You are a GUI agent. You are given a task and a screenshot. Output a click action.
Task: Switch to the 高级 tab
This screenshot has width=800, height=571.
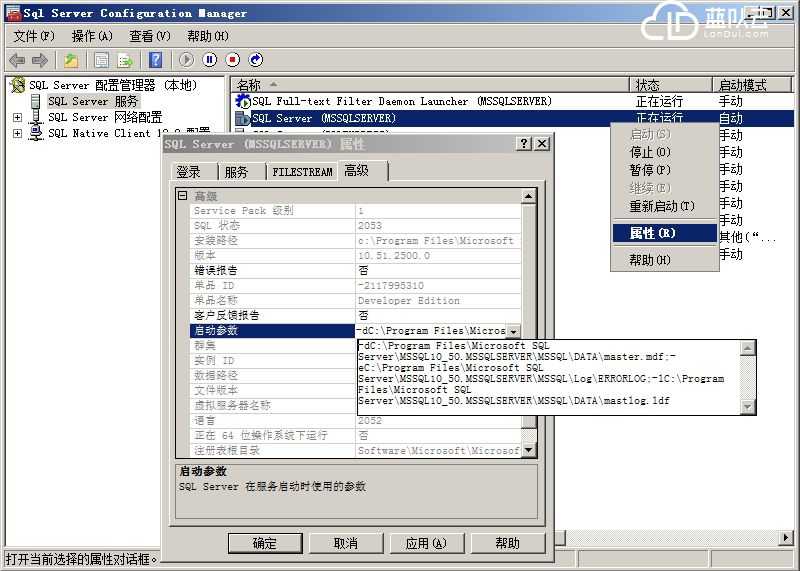tap(362, 170)
